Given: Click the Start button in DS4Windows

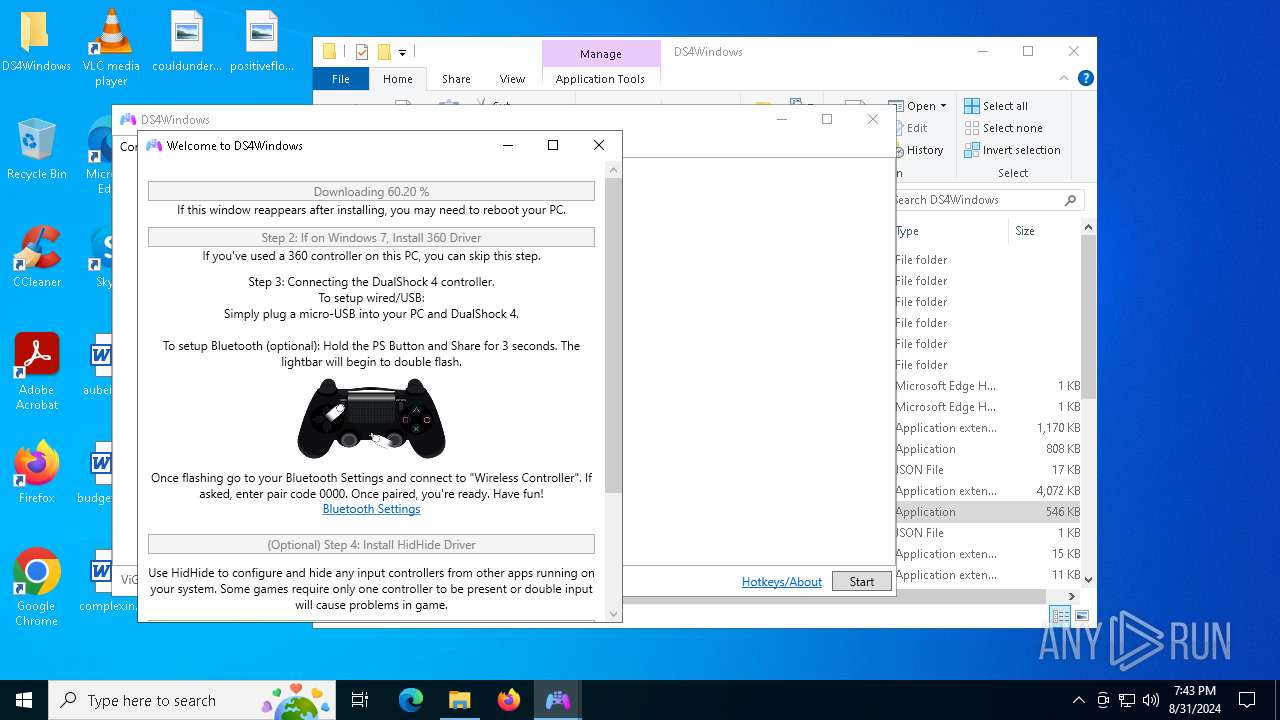Looking at the screenshot, I should [x=862, y=581].
